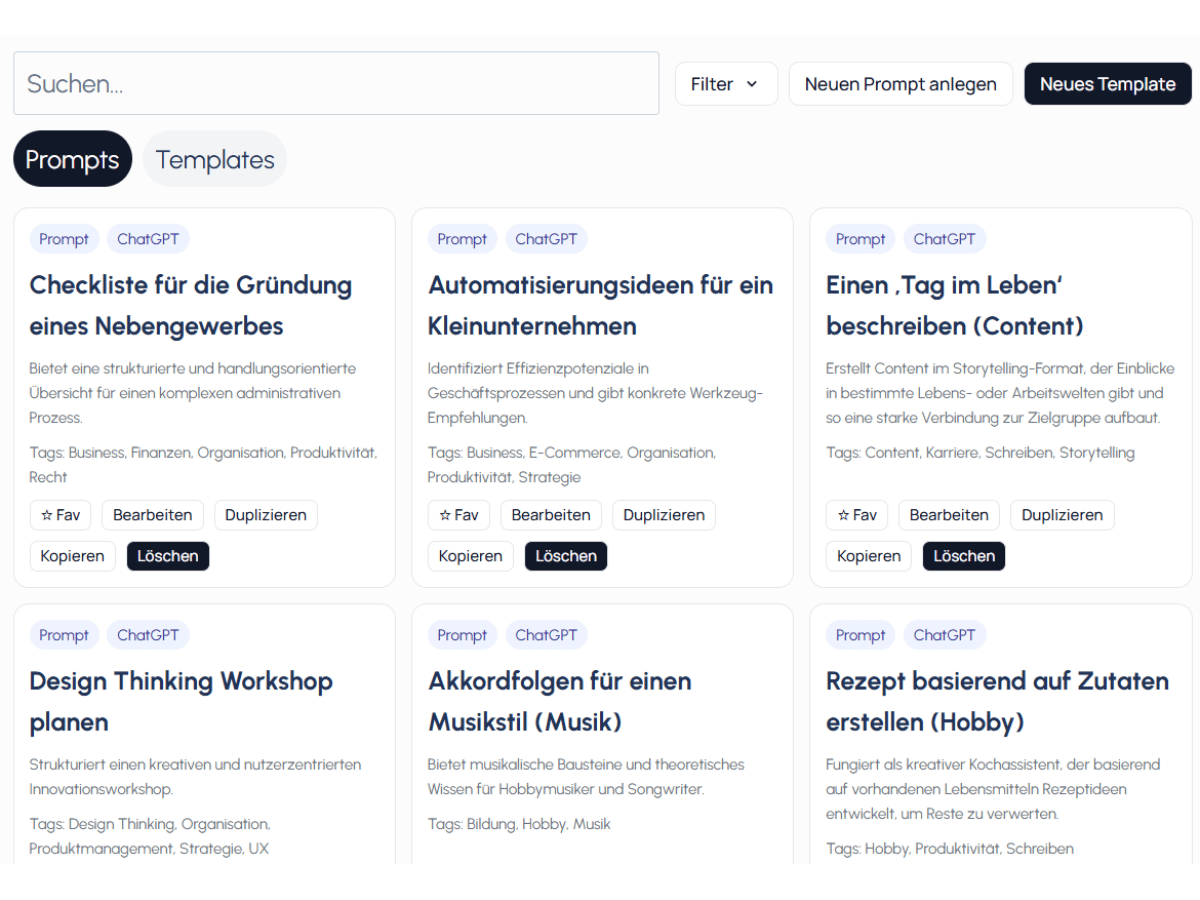Click Prompt badge on Checkliste card
This screenshot has width=1200, height=900.
(64, 239)
